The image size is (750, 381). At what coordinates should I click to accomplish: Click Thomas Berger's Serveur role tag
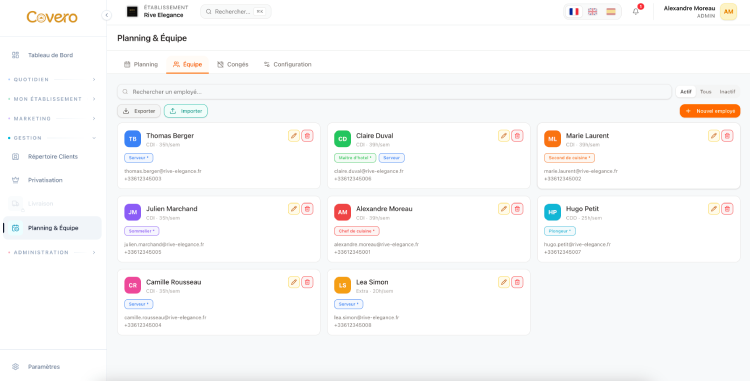point(139,158)
